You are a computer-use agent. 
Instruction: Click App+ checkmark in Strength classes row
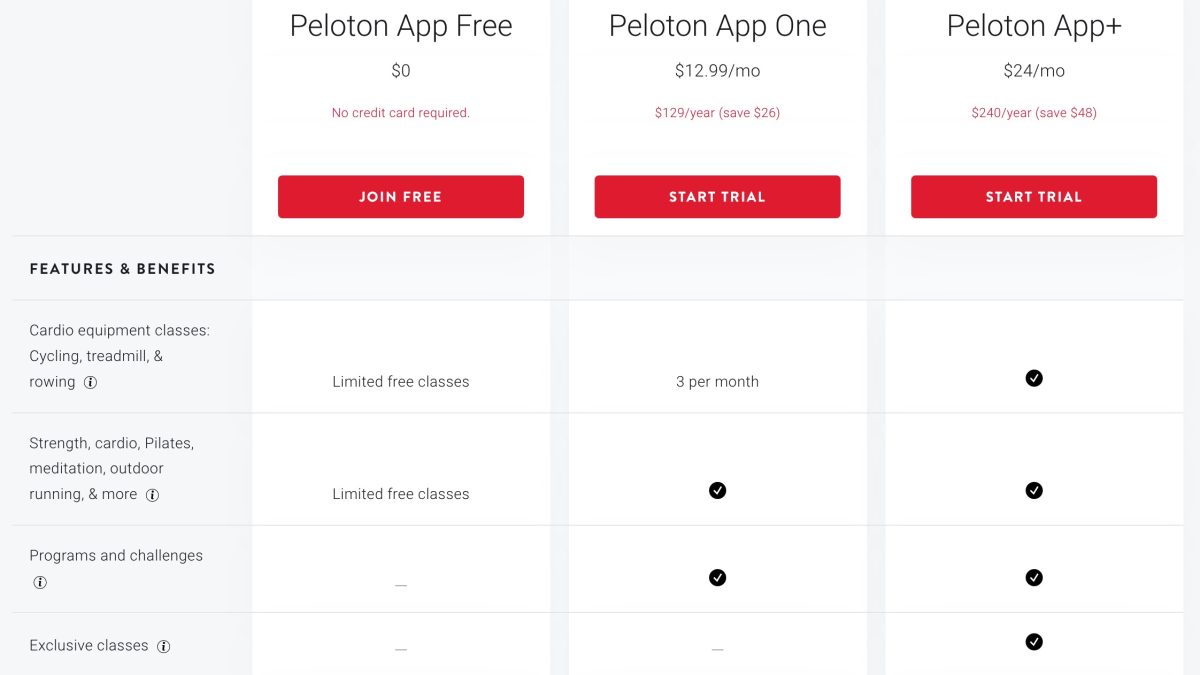pyautogui.click(x=1034, y=490)
